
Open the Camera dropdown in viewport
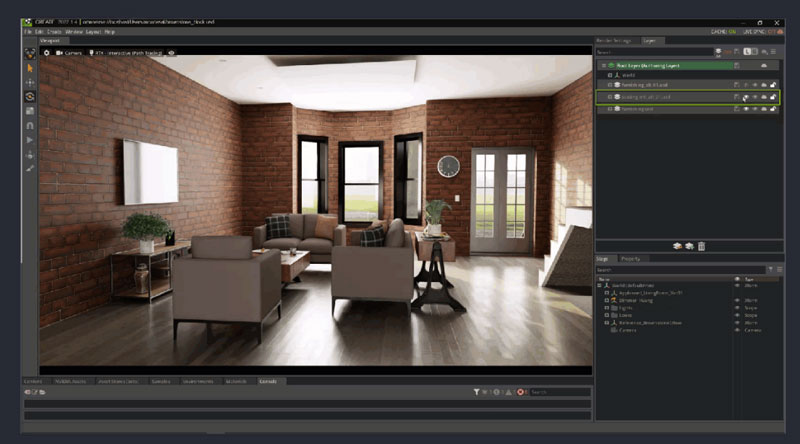pyautogui.click(x=70, y=52)
